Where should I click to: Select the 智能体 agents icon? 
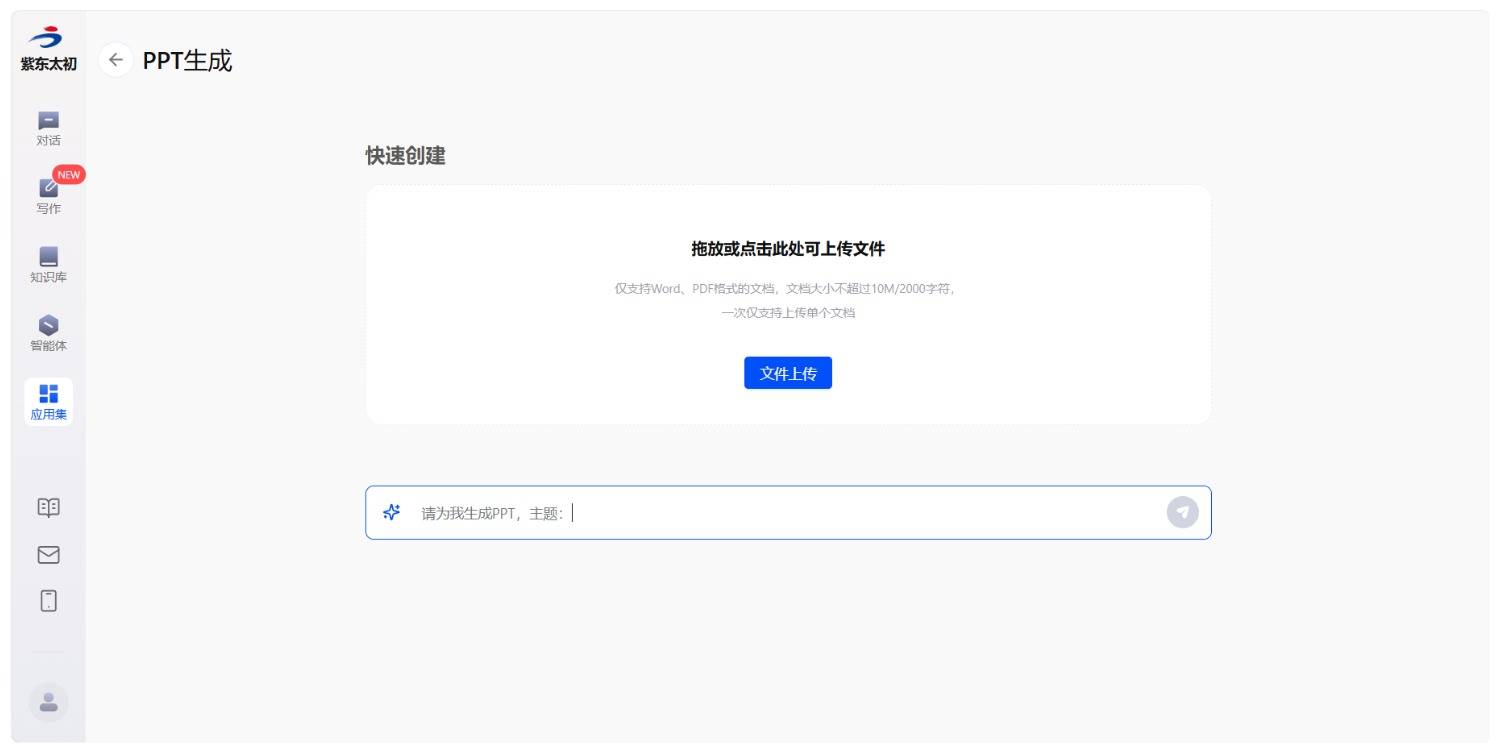[x=48, y=334]
